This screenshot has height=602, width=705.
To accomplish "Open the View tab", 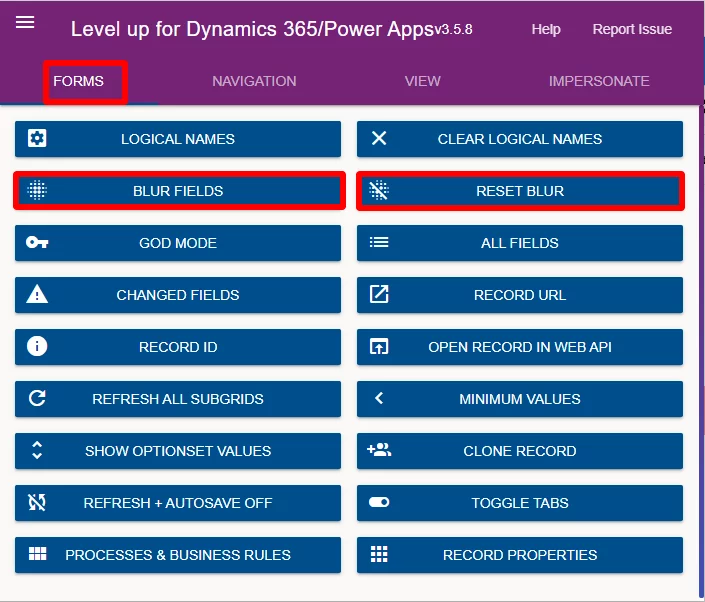I will 423,81.
